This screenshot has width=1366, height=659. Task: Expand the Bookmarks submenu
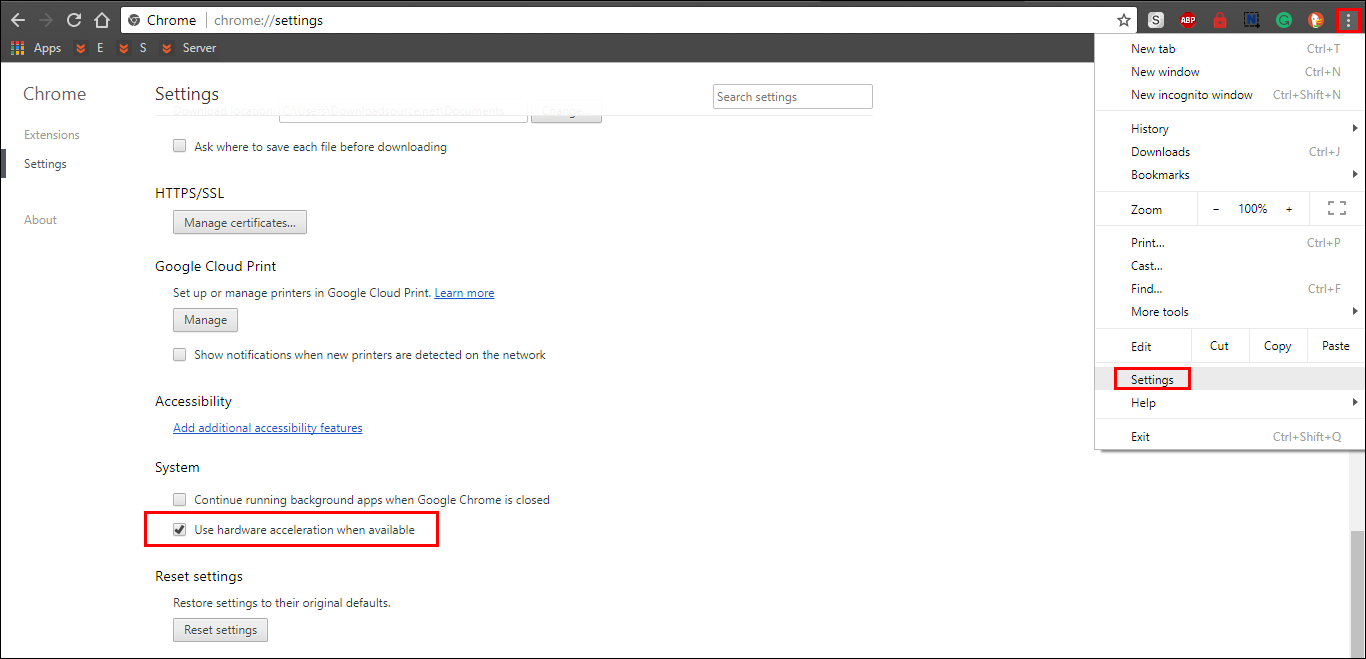point(1229,174)
